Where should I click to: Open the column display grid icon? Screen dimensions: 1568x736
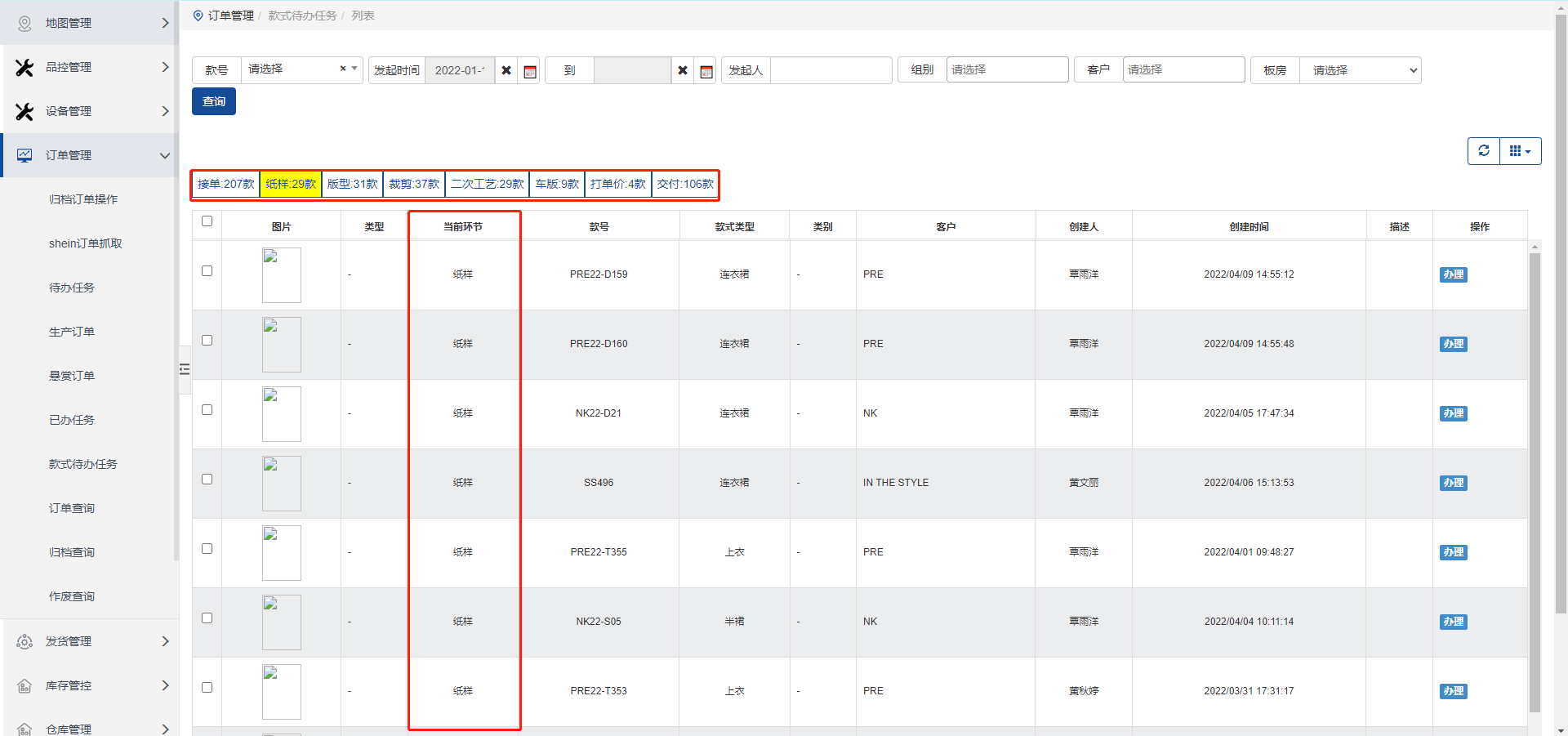(1520, 151)
